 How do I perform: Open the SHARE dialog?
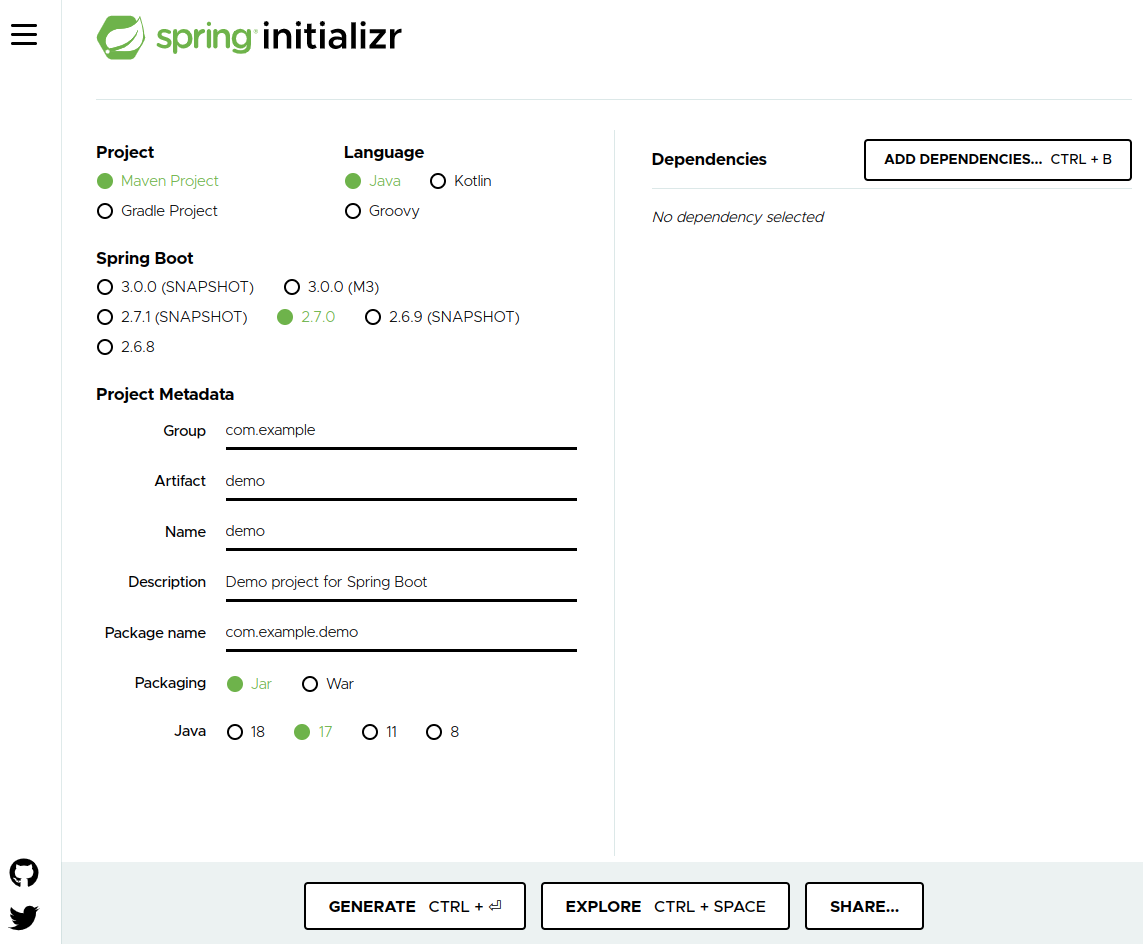tap(863, 906)
